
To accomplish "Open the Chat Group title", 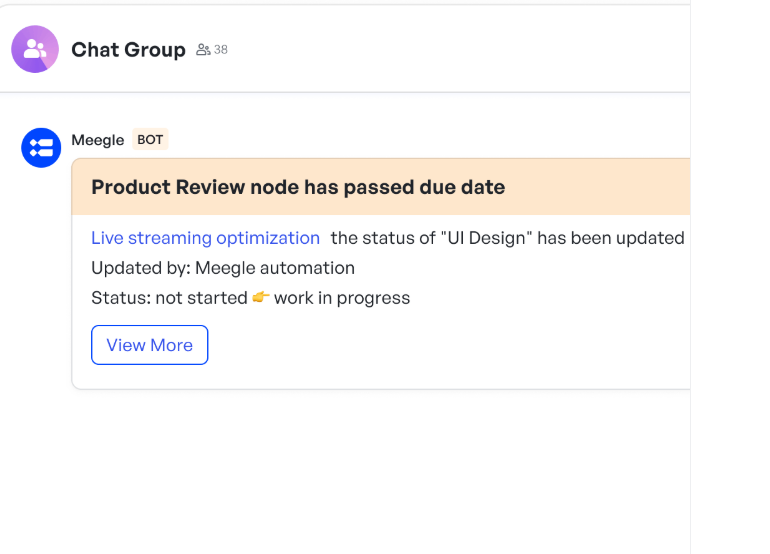I will click(x=128, y=50).
